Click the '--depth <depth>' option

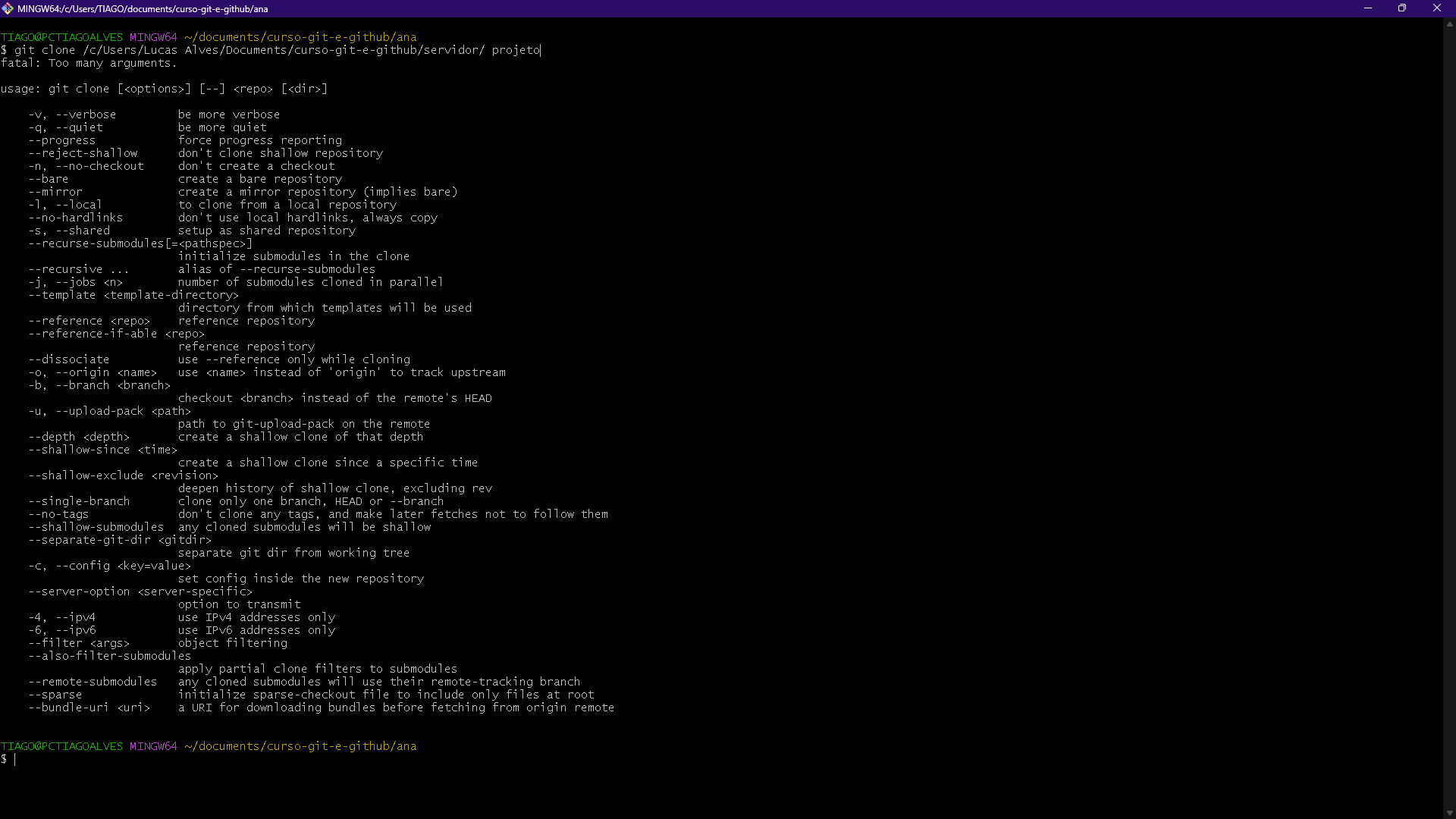79,437
